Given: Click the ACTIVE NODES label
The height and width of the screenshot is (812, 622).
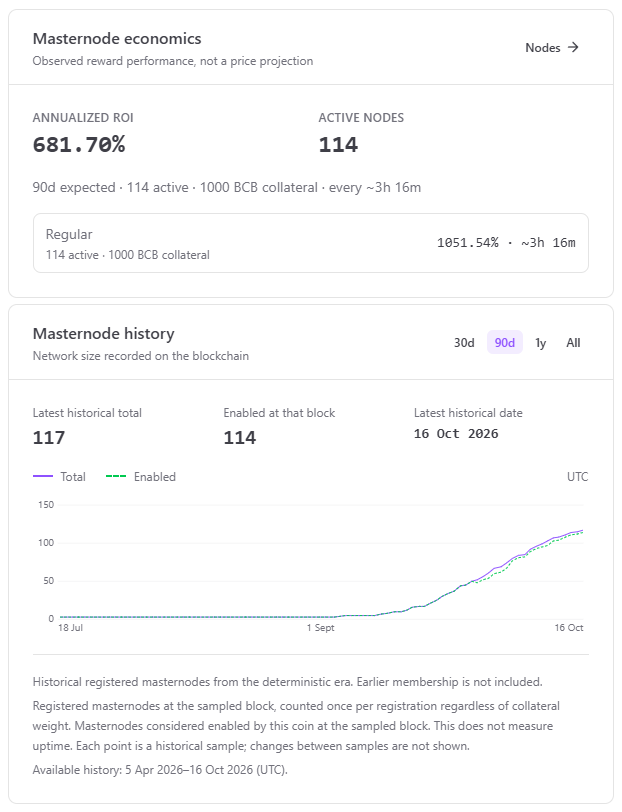Looking at the screenshot, I should 361,118.
